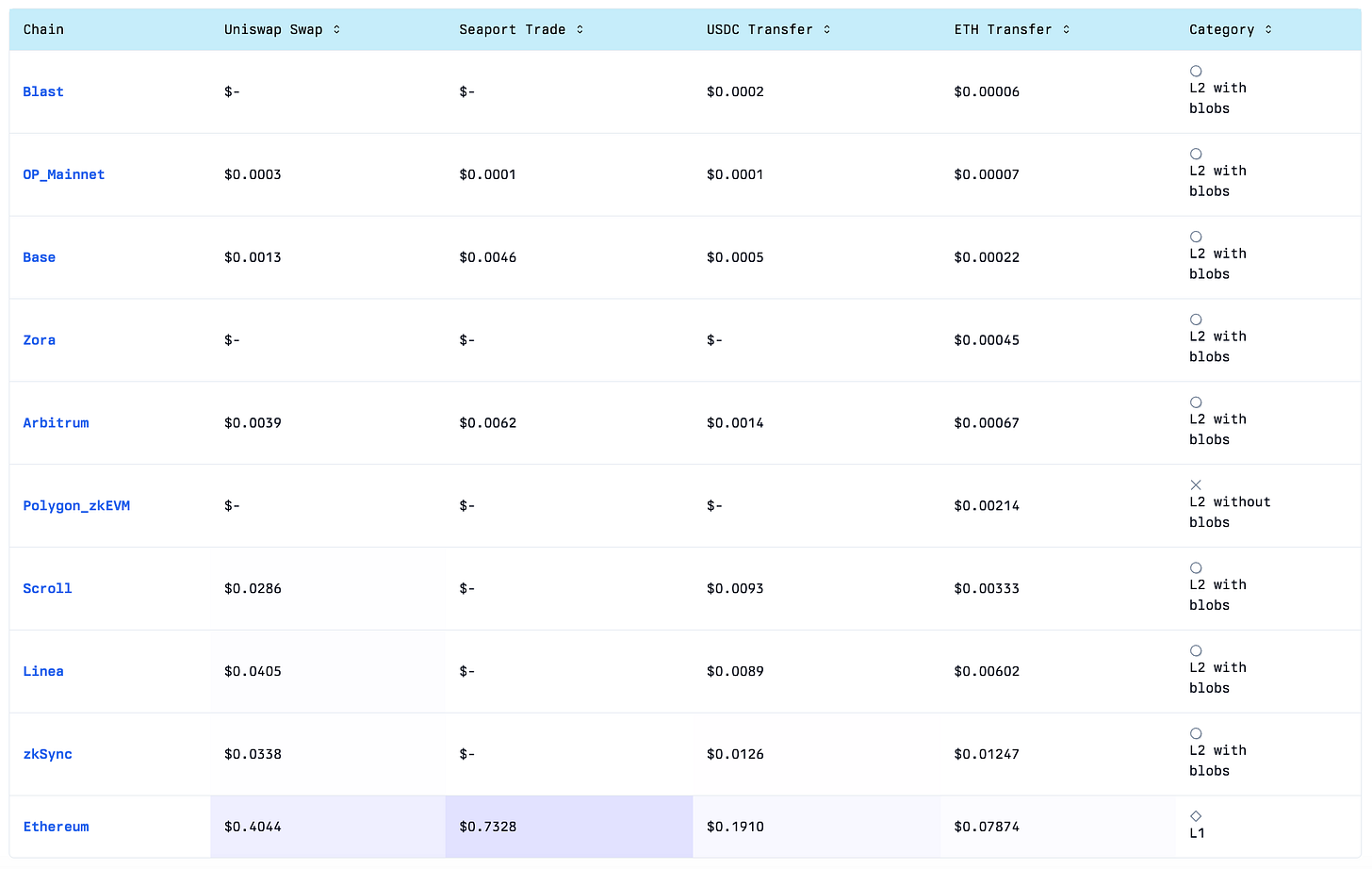Select Base USDC Transfer value $0.0005

pos(735,257)
